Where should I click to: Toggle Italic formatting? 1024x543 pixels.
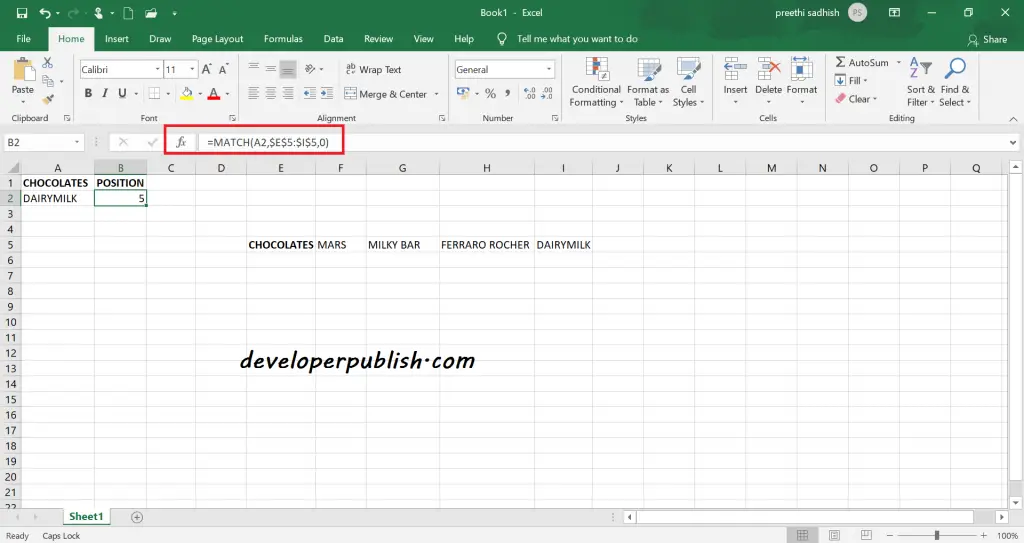(x=104, y=93)
